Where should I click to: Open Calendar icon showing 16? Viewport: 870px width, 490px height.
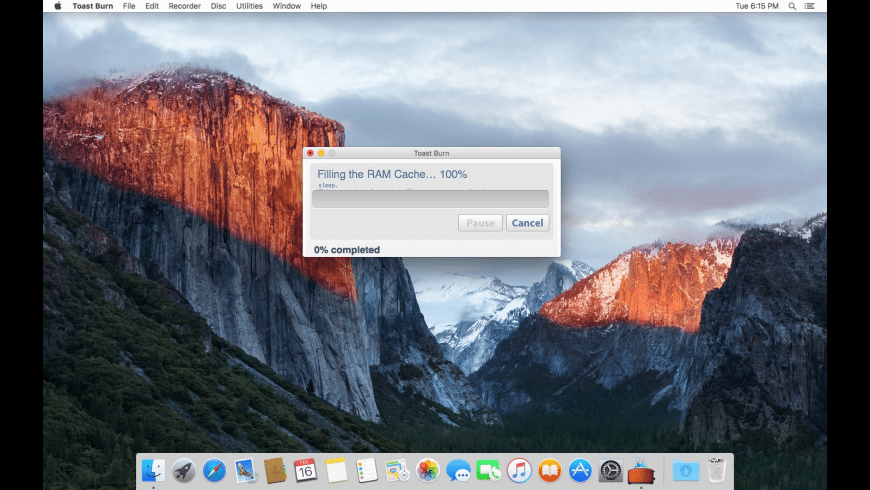(x=305, y=471)
